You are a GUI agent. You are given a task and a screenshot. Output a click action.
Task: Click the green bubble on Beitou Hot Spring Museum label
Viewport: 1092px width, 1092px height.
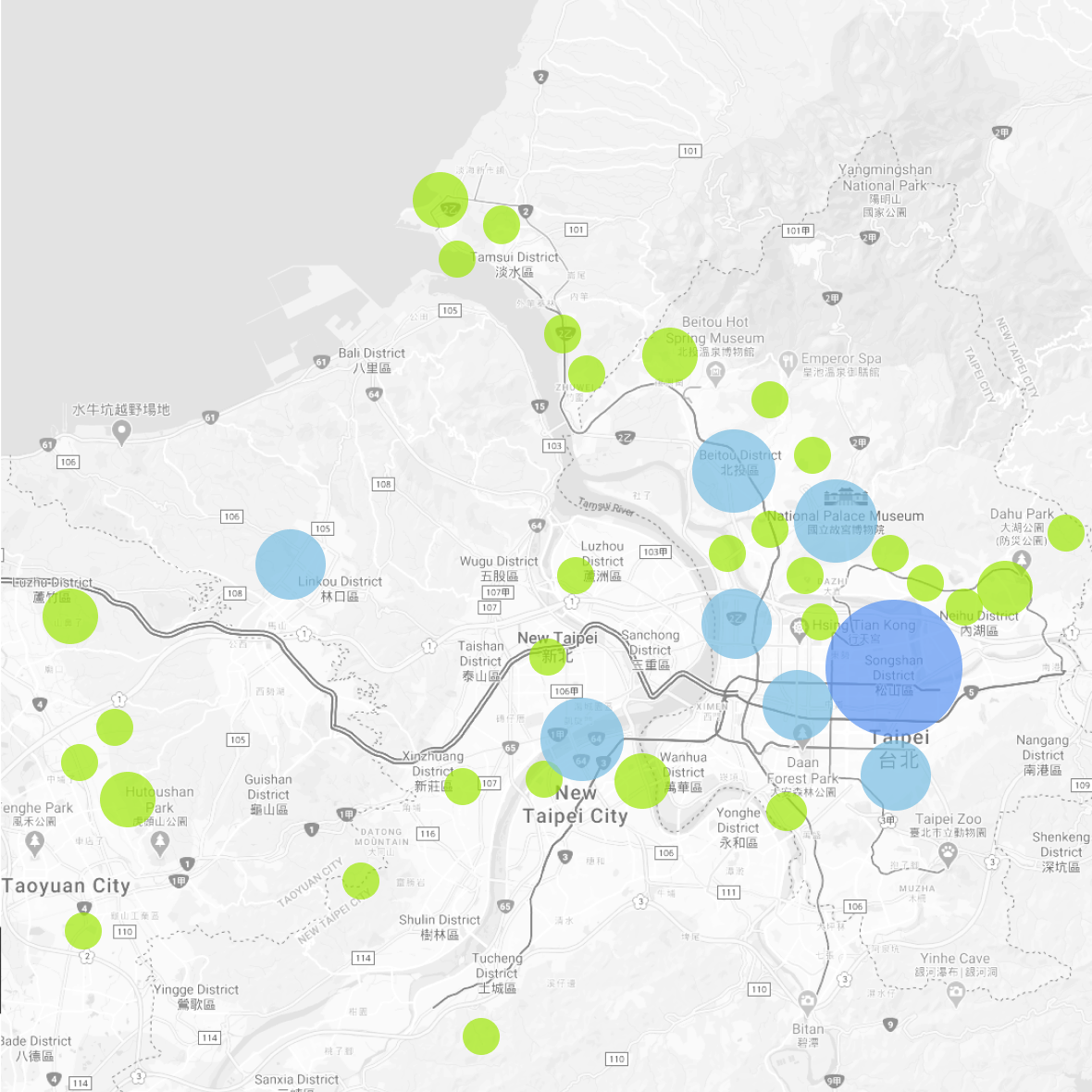tap(670, 355)
